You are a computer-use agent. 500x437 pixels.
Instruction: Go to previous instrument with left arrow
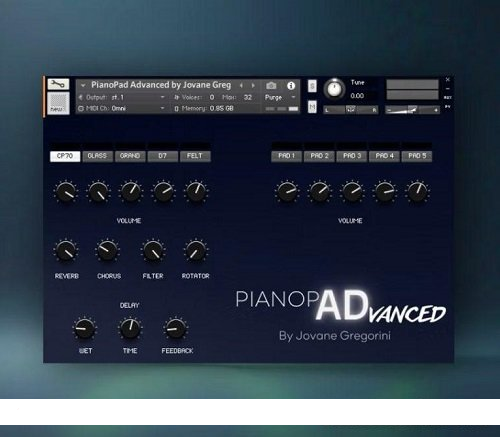click(x=241, y=86)
